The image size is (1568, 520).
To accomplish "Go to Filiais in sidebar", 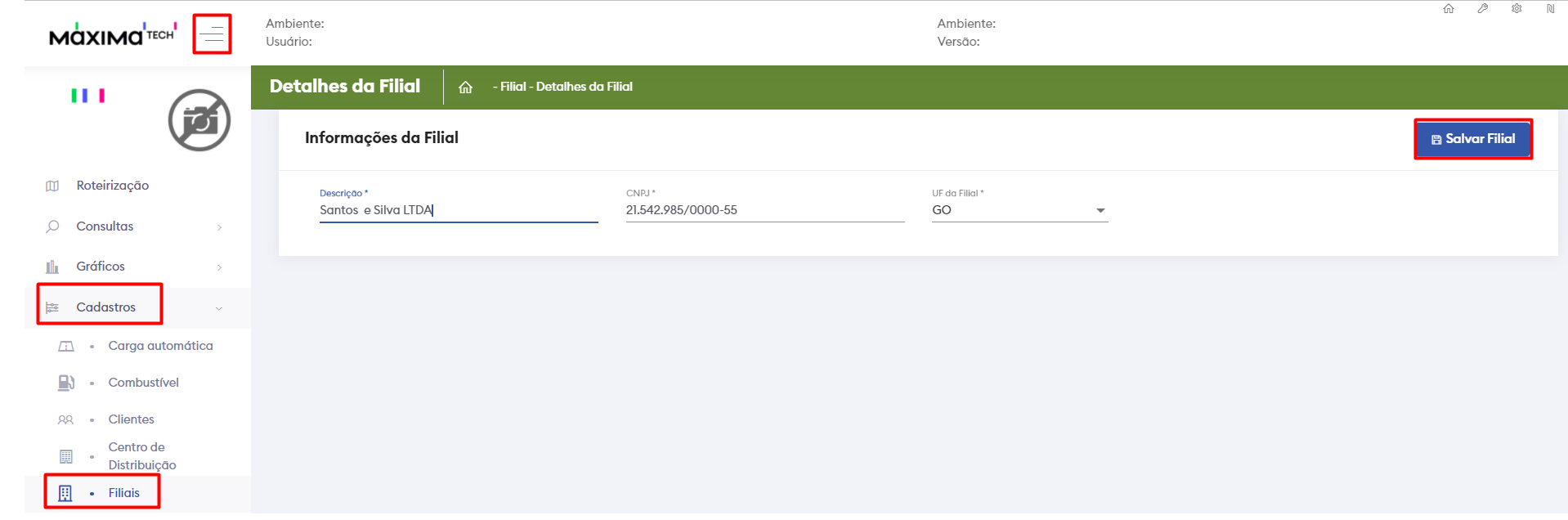I will [123, 493].
